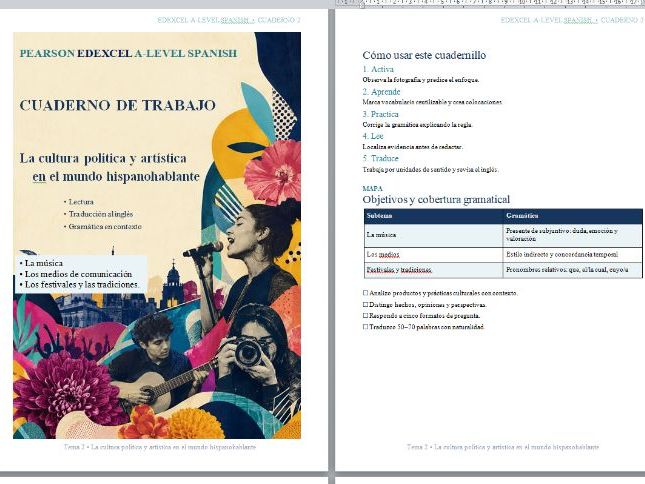The width and height of the screenshot is (645, 484).
Task: Click the horizontal ruler above the right page
Action: (490, 3)
